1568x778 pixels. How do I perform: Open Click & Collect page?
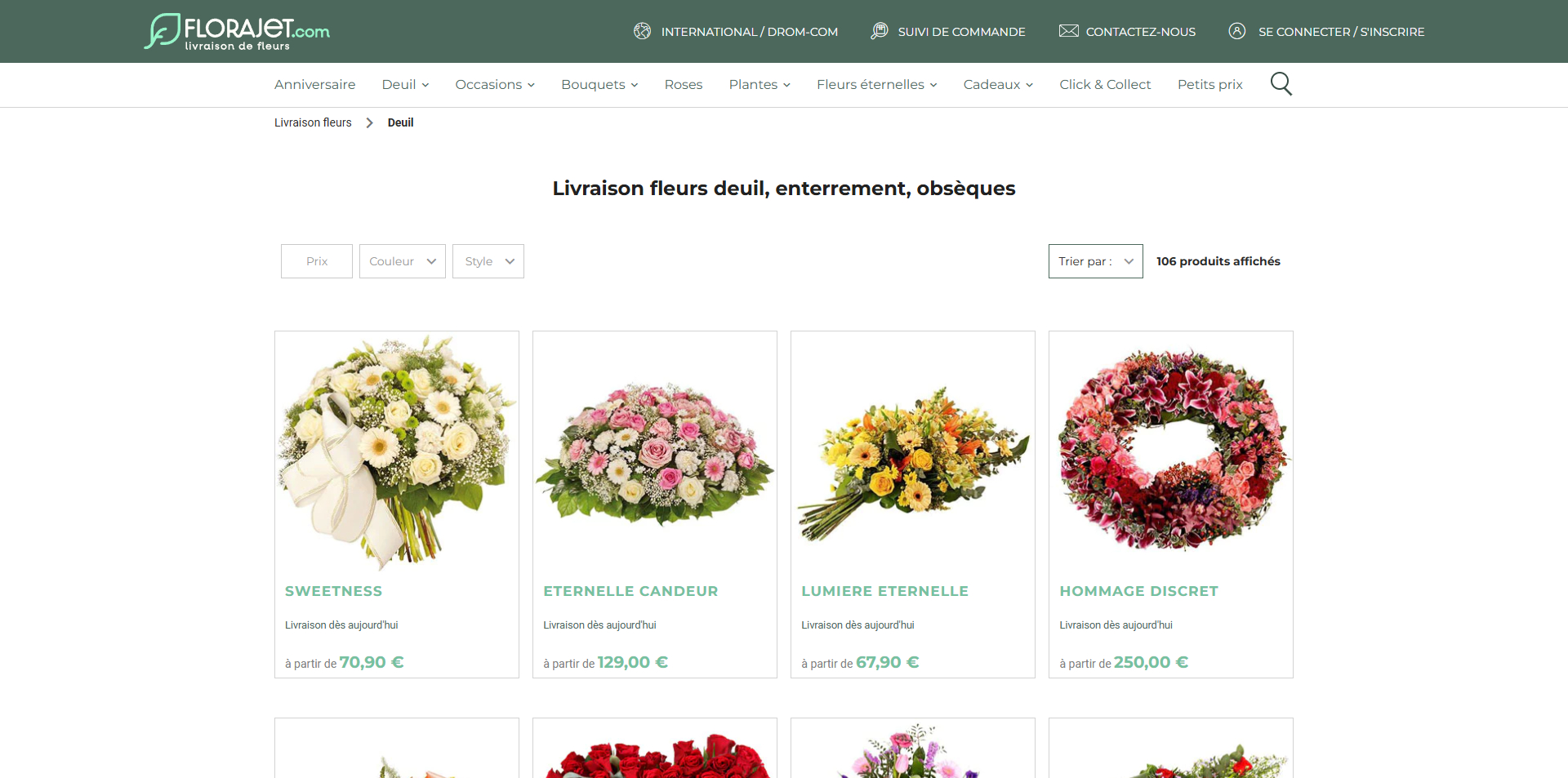click(x=1105, y=84)
